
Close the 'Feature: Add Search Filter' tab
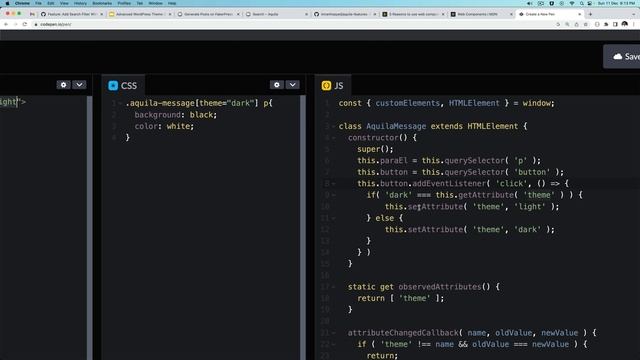(102, 14)
